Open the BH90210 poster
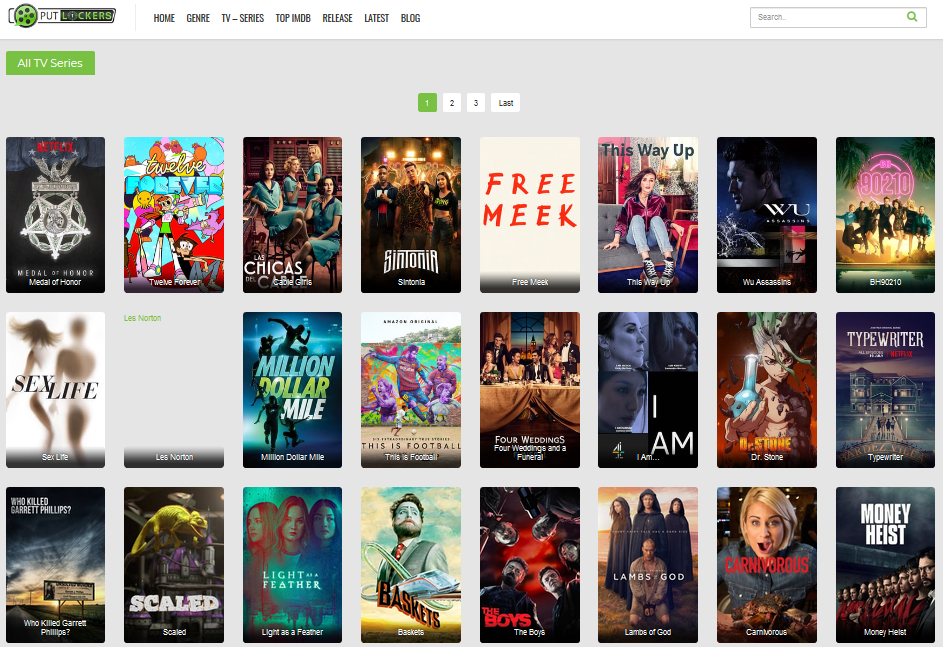943x647 pixels. click(x=885, y=215)
